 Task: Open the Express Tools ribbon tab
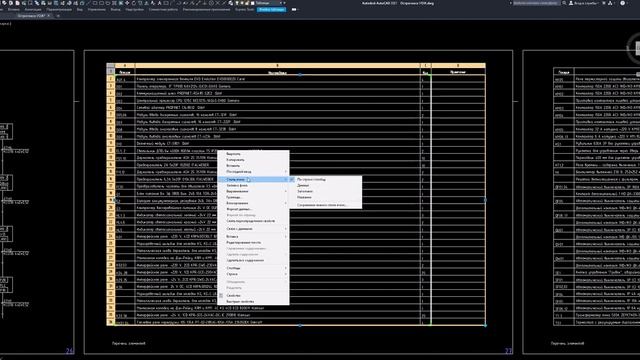click(x=244, y=9)
